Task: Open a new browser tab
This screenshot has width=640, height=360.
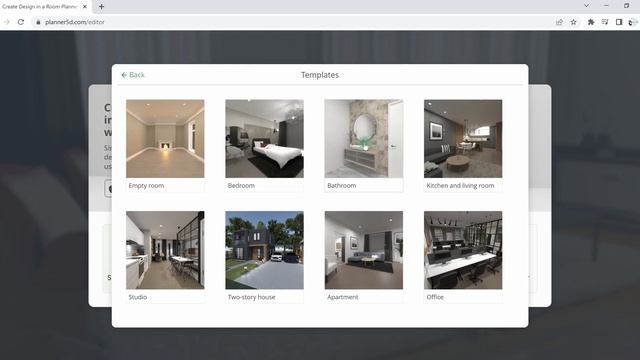Action: click(101, 7)
